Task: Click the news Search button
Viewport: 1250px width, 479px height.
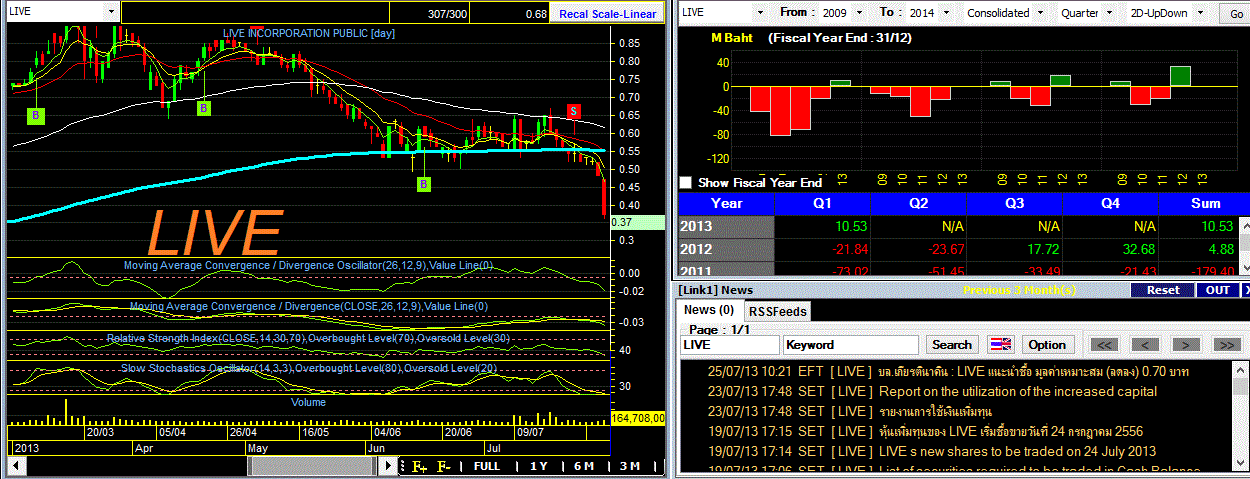Action: click(951, 344)
